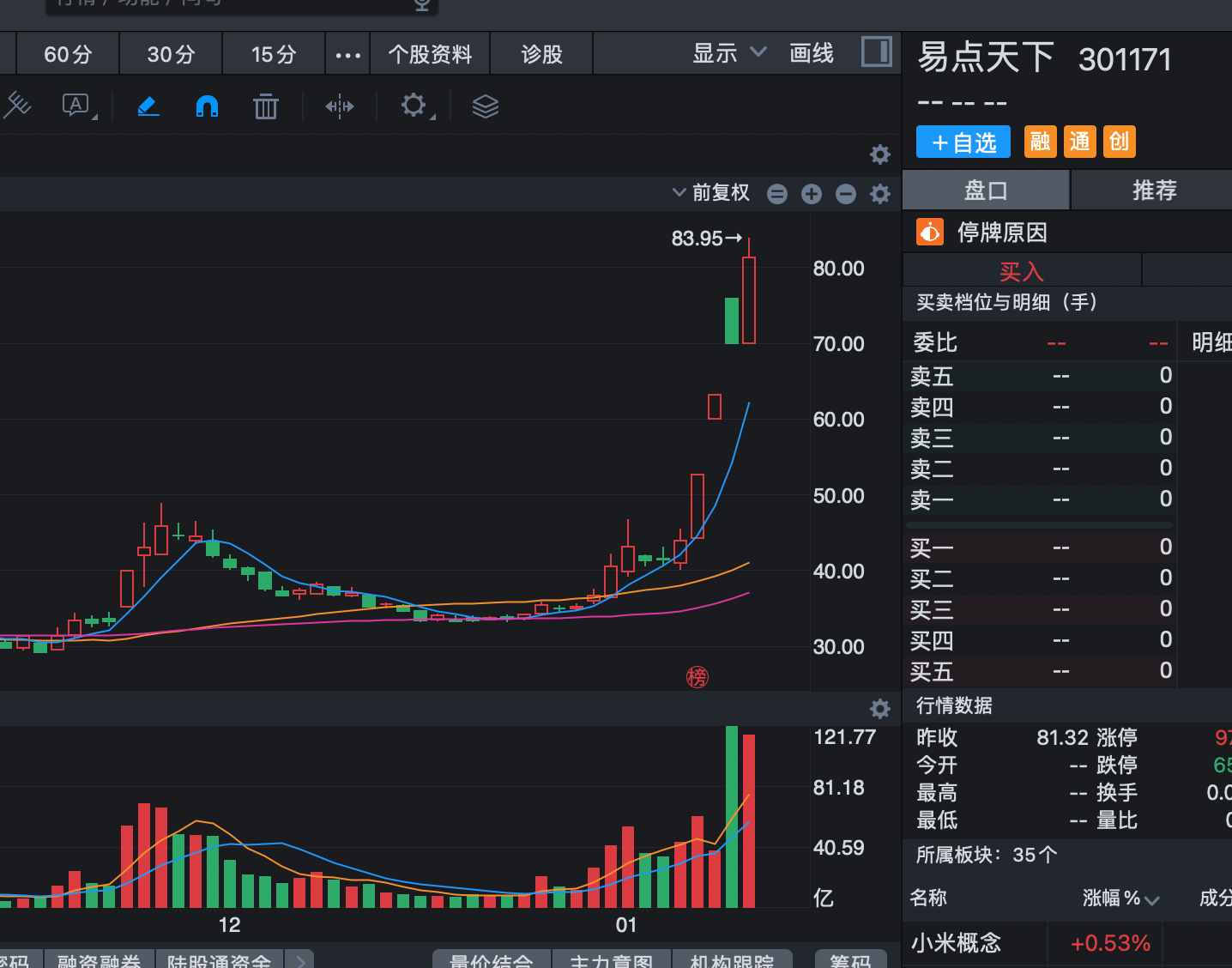The width and height of the screenshot is (1232, 968).
Task: Expand the 显示 dropdown
Action: click(729, 53)
